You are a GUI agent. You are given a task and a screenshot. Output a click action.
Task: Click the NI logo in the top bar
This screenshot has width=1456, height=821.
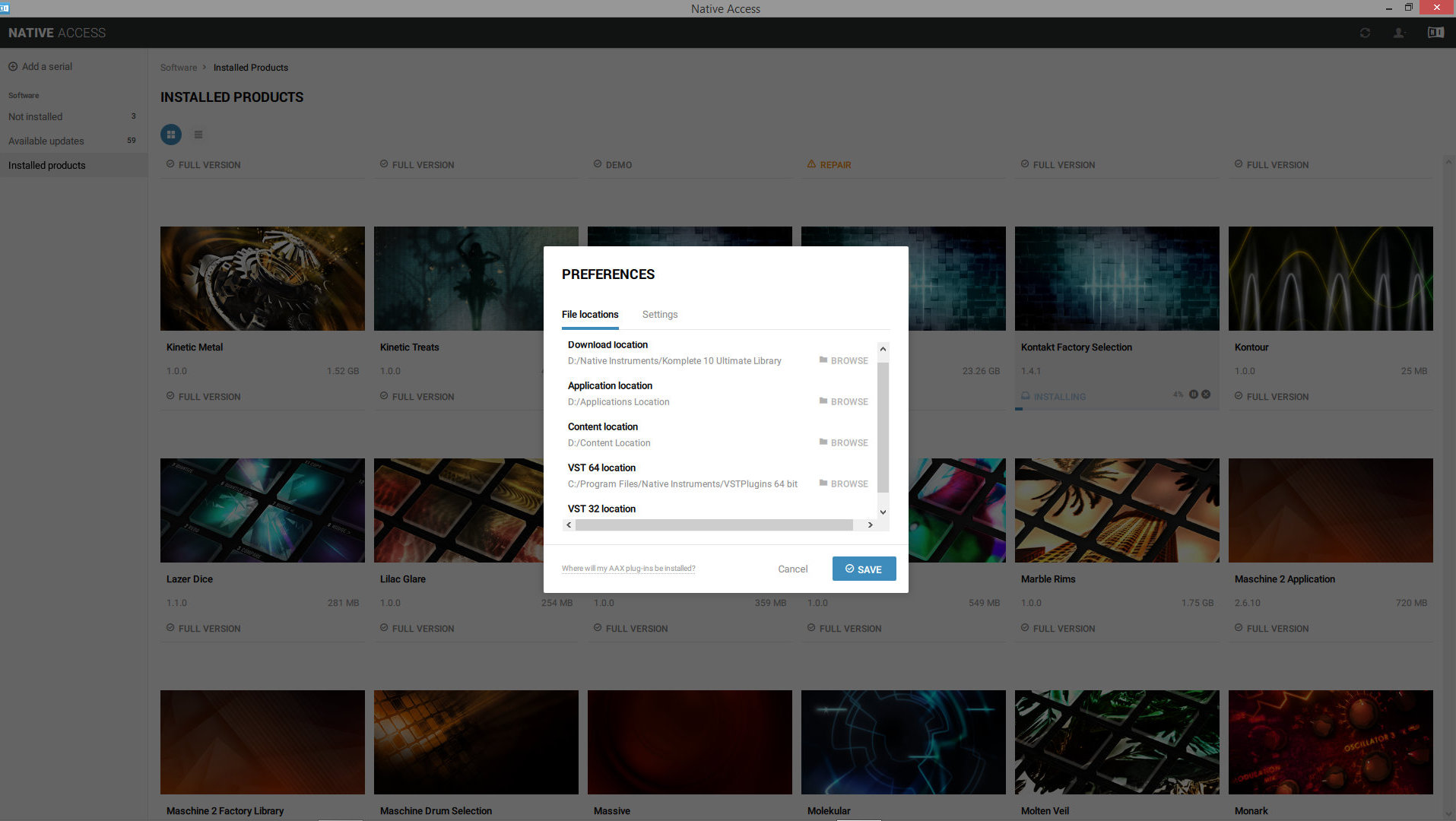coord(1435,33)
